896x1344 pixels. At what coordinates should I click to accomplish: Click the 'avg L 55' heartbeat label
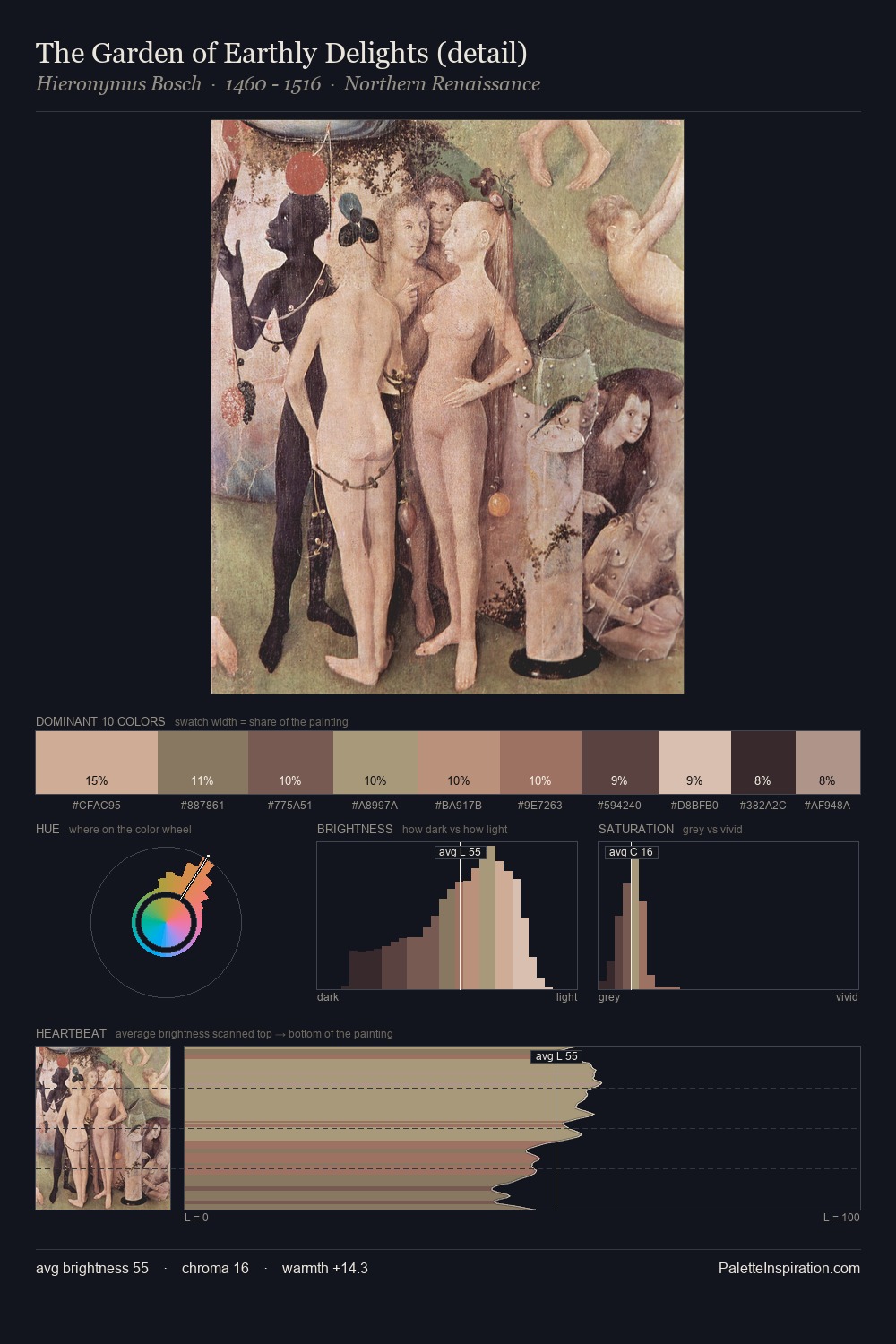[556, 1056]
